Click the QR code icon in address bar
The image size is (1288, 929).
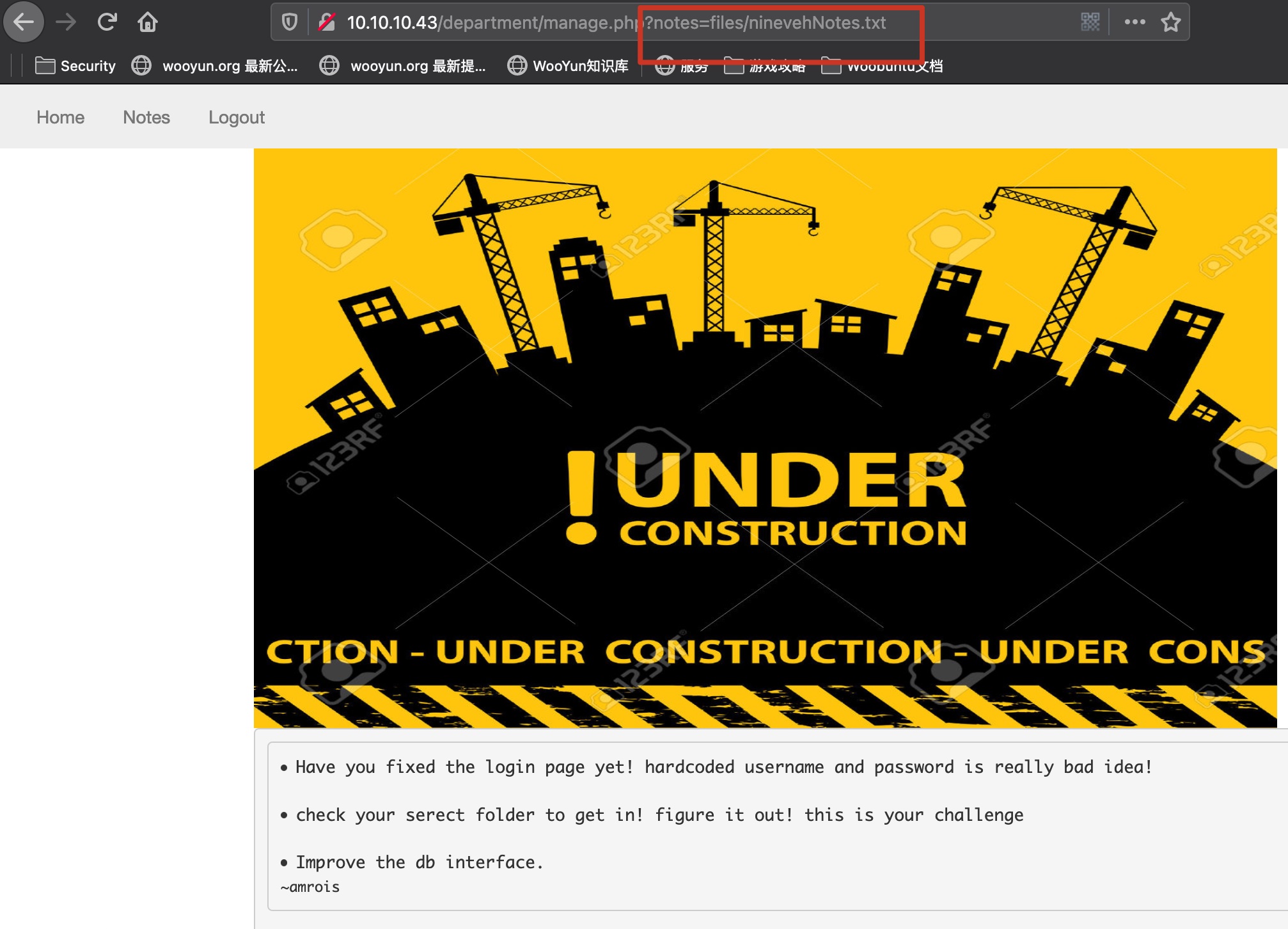[1090, 22]
